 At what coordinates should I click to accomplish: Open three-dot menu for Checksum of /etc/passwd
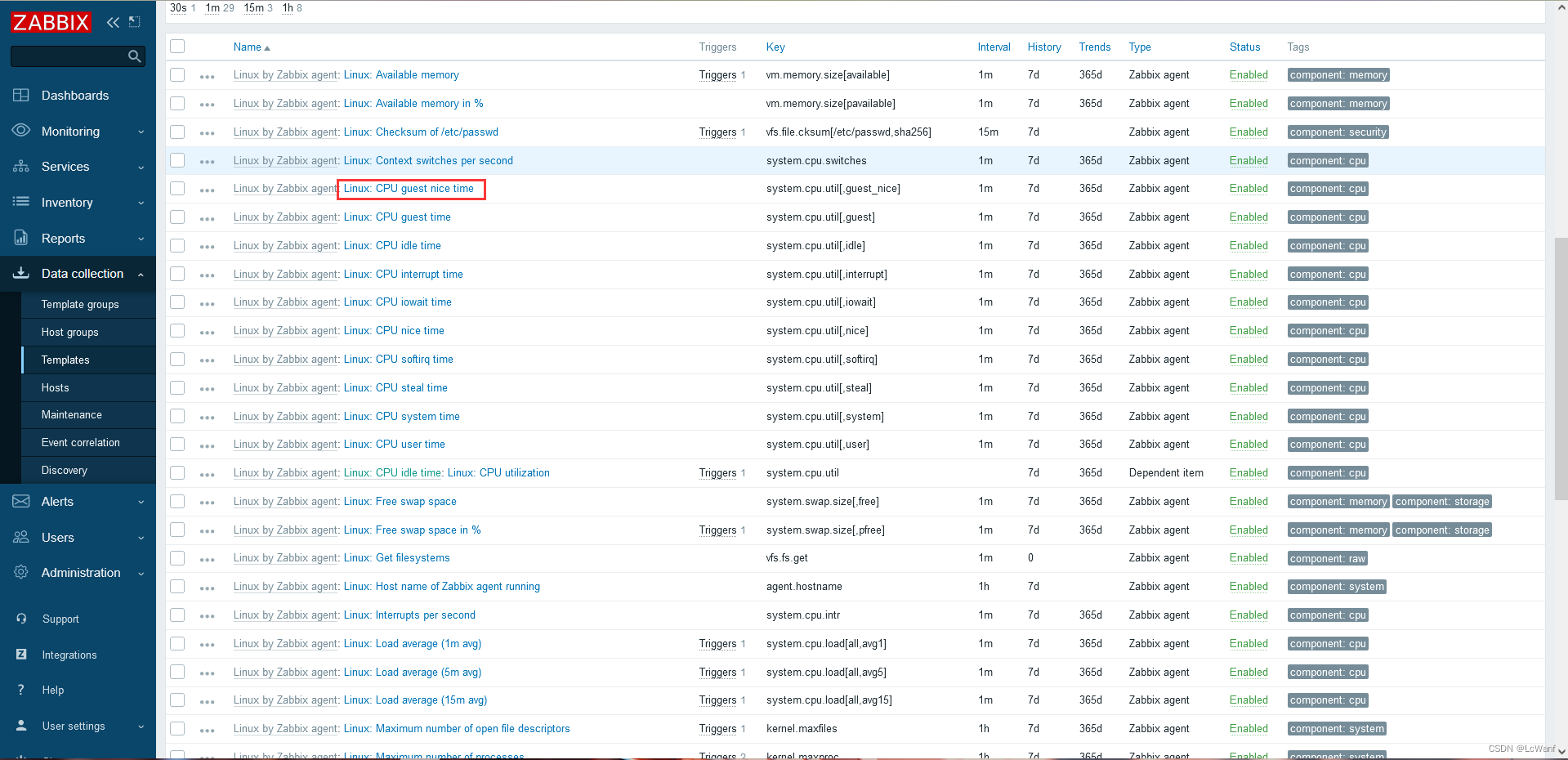click(x=207, y=133)
